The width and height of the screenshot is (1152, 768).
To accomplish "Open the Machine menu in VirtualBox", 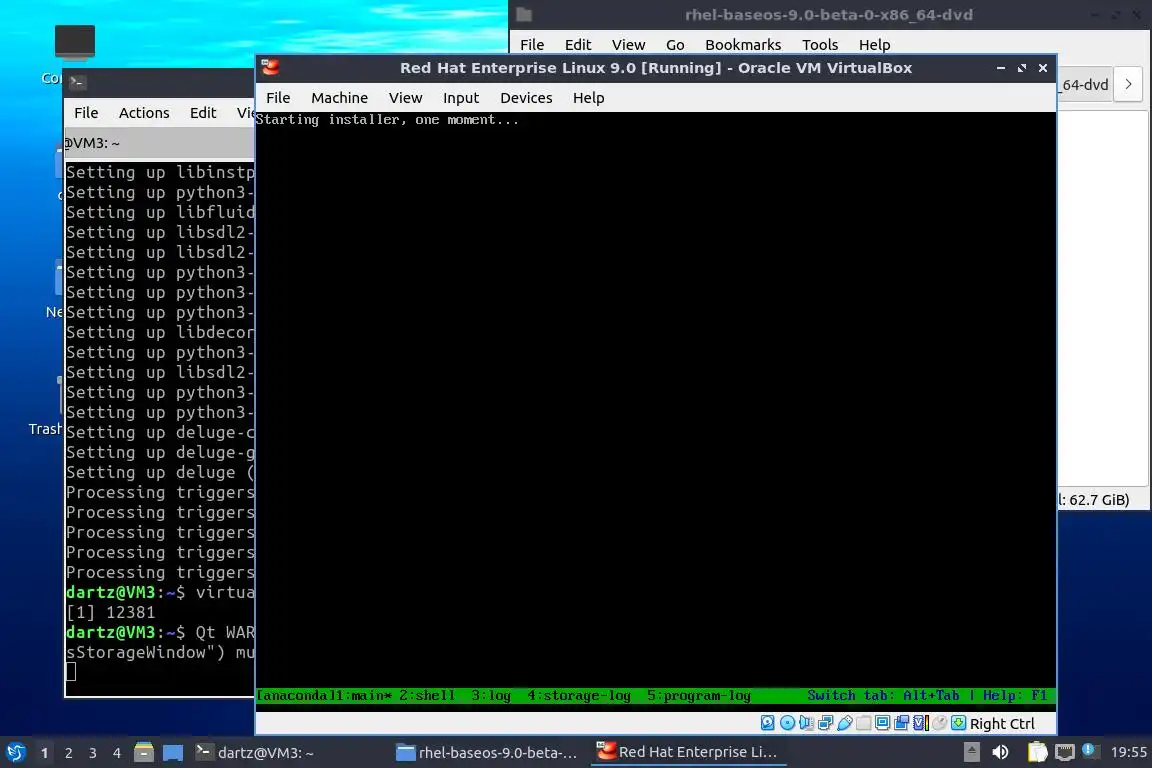I will pos(339,98).
